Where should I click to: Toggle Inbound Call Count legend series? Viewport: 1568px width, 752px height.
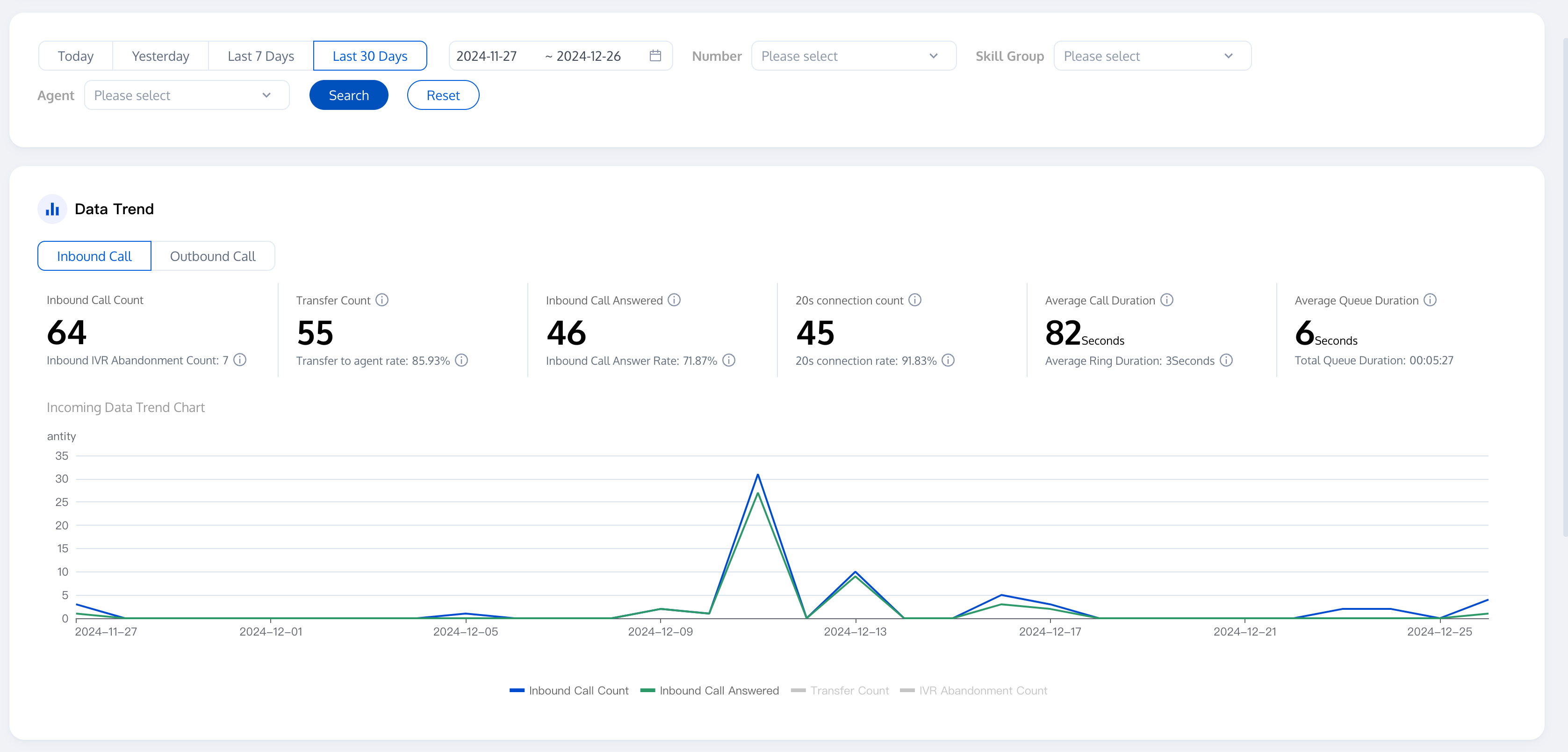568,690
